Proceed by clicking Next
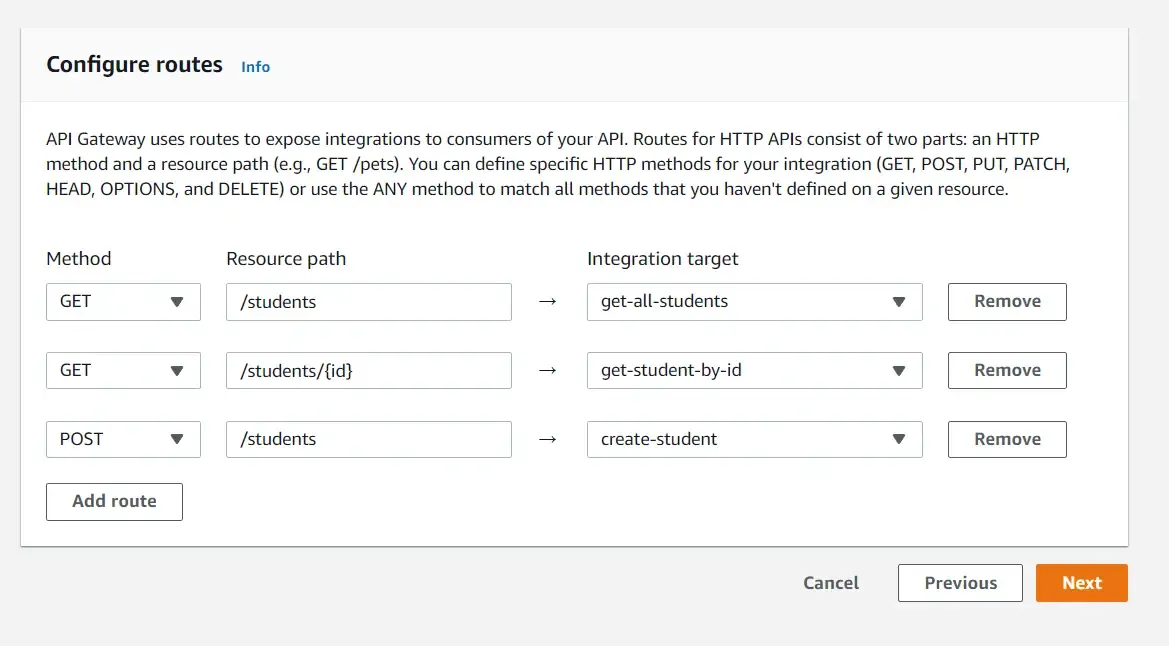Viewport: 1169px width, 646px height. click(1081, 582)
